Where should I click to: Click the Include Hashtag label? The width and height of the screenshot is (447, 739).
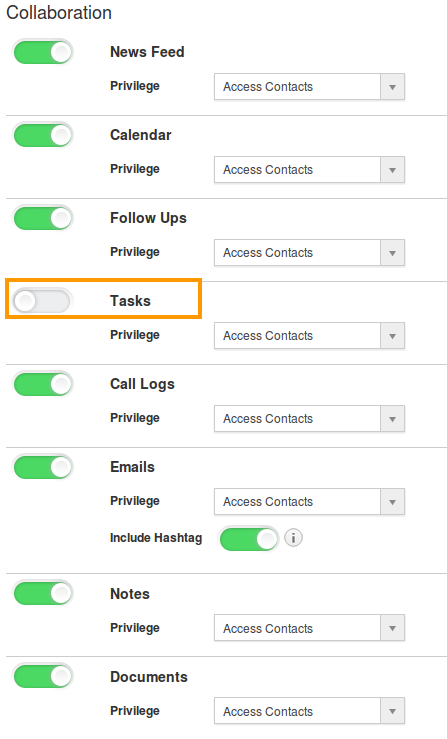pyautogui.click(x=156, y=538)
